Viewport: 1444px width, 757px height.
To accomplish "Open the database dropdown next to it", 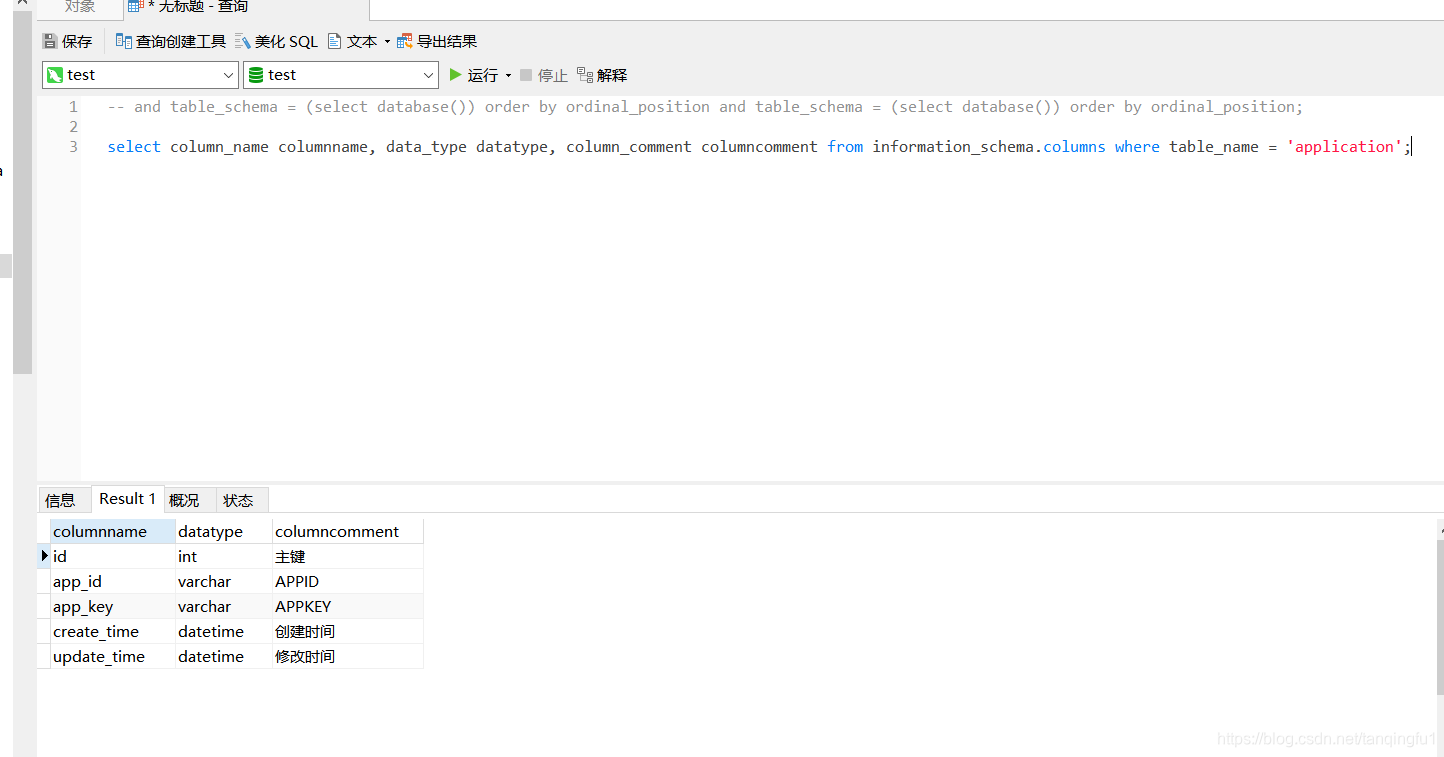I will [x=429, y=74].
